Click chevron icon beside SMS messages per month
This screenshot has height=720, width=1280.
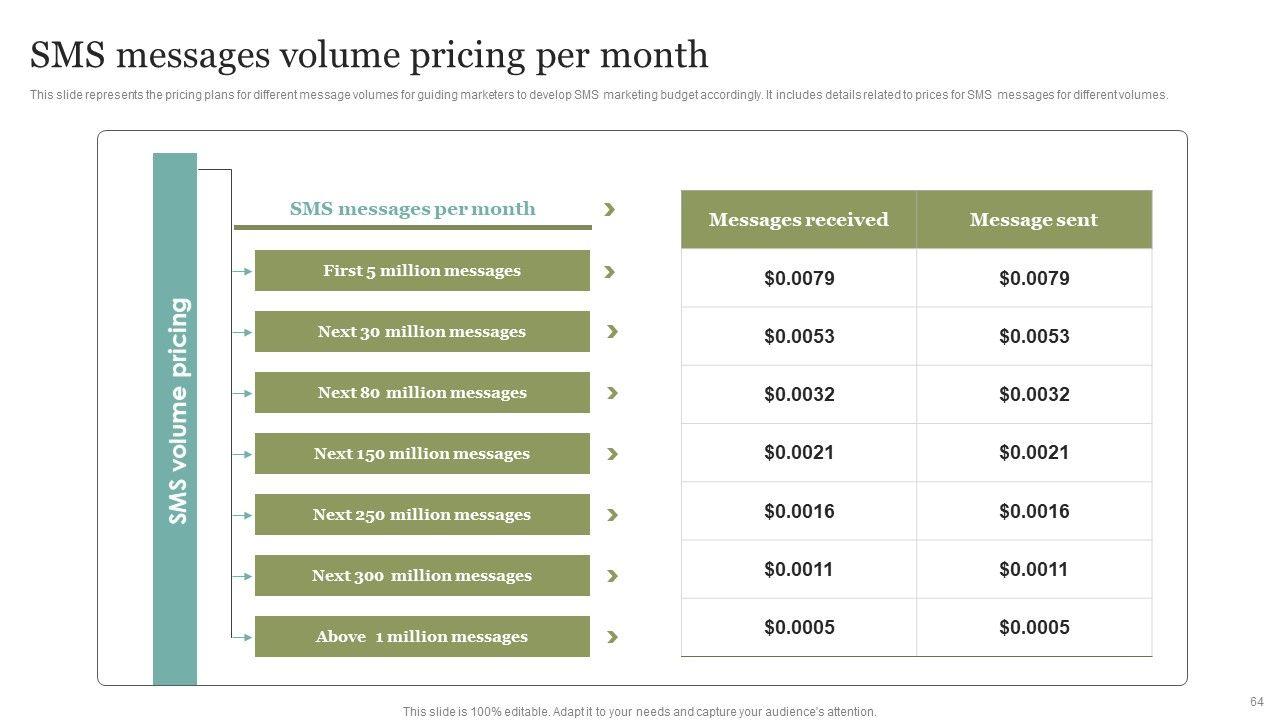(x=610, y=209)
